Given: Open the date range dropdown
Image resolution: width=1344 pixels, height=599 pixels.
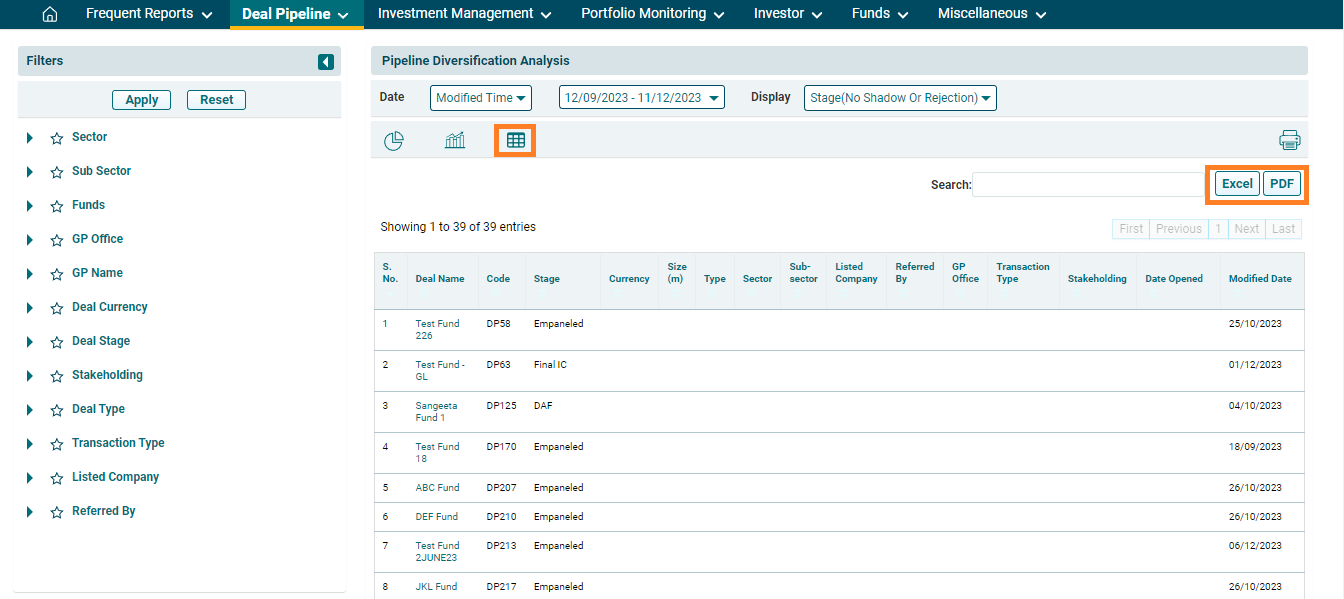Looking at the screenshot, I should [641, 98].
